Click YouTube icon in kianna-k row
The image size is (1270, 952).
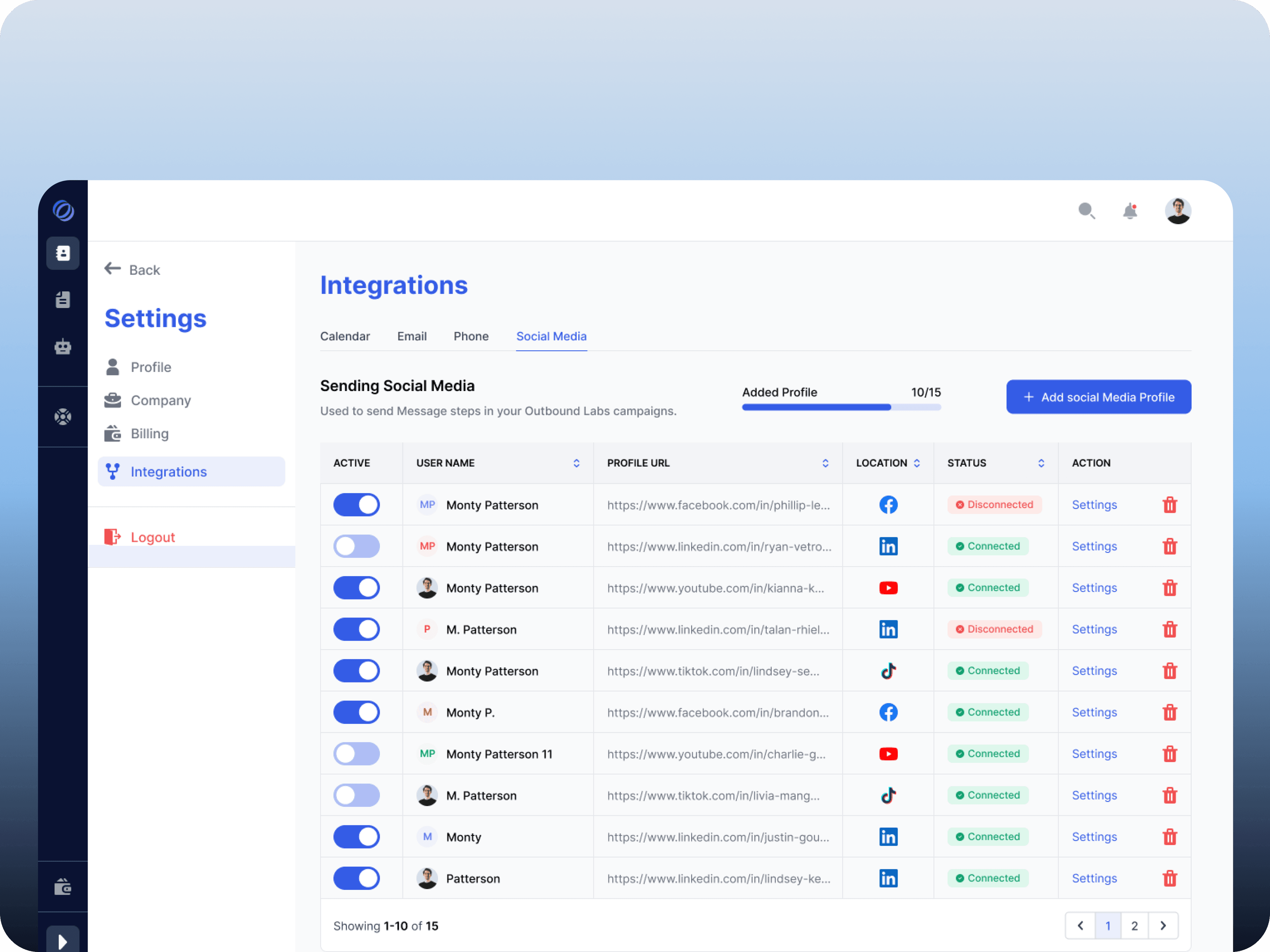888,587
